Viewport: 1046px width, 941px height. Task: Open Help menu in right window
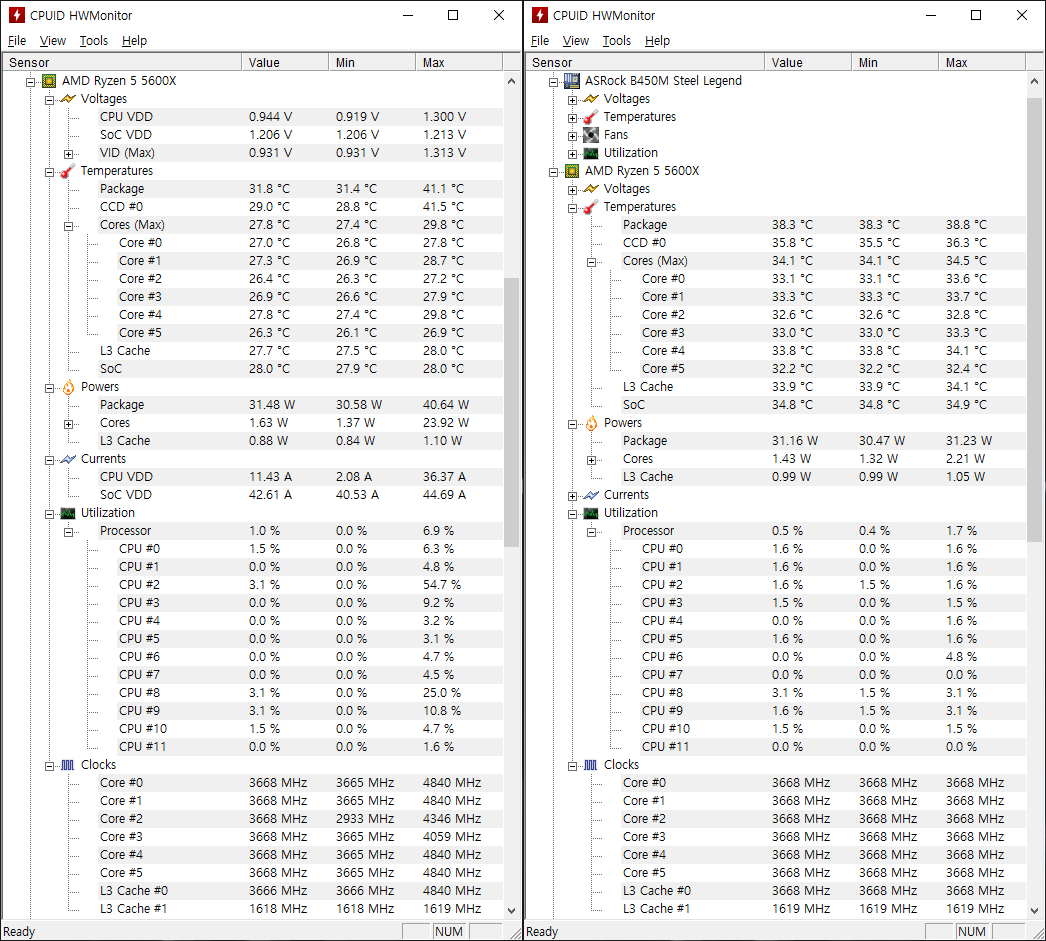[x=657, y=41]
